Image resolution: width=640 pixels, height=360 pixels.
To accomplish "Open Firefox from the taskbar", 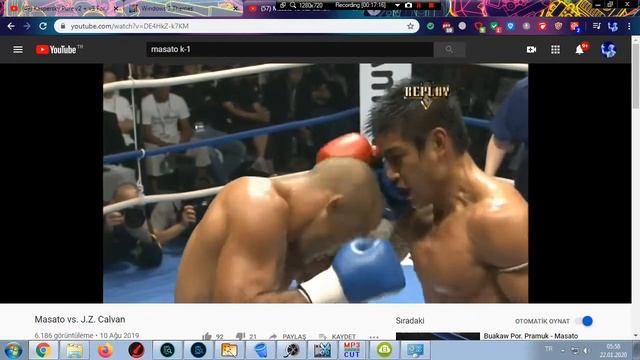I will point(105,350).
